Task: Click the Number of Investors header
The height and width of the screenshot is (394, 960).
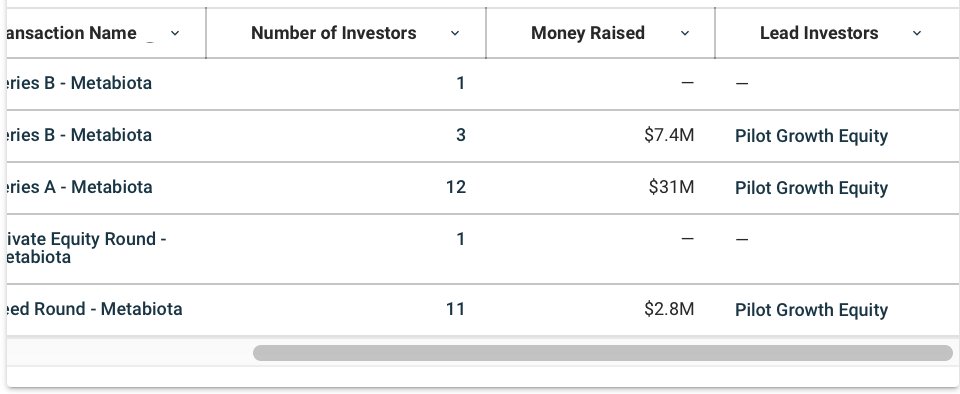Action: pos(334,33)
